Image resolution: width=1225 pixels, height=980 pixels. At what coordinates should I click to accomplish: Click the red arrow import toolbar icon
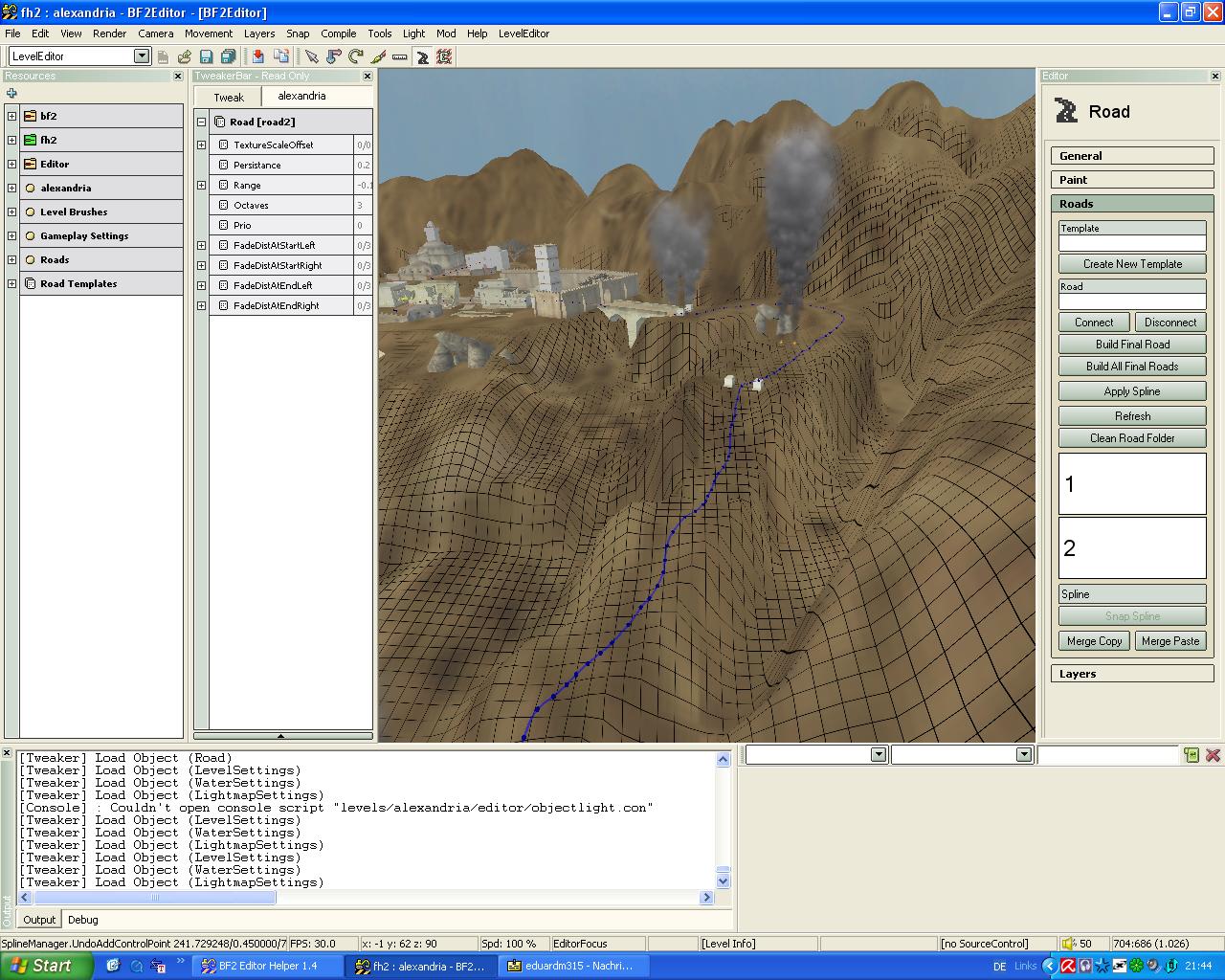pyautogui.click(x=258, y=56)
